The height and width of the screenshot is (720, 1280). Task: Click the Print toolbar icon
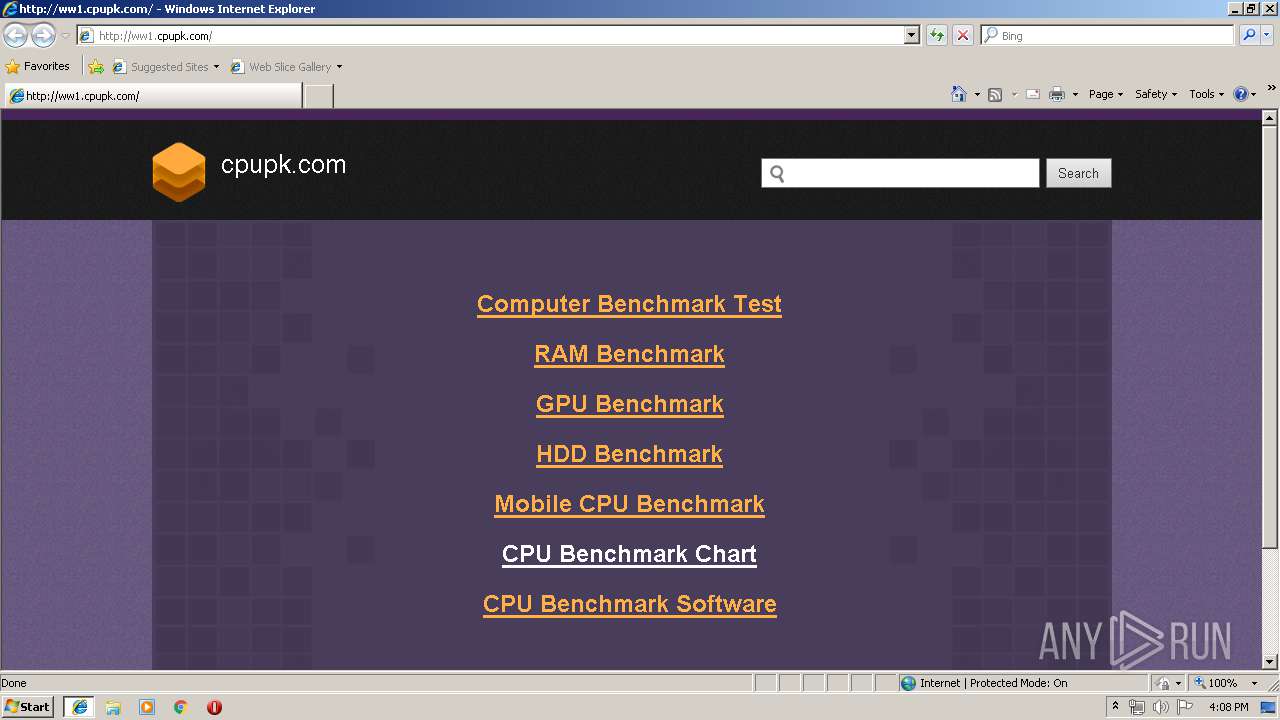click(1057, 94)
